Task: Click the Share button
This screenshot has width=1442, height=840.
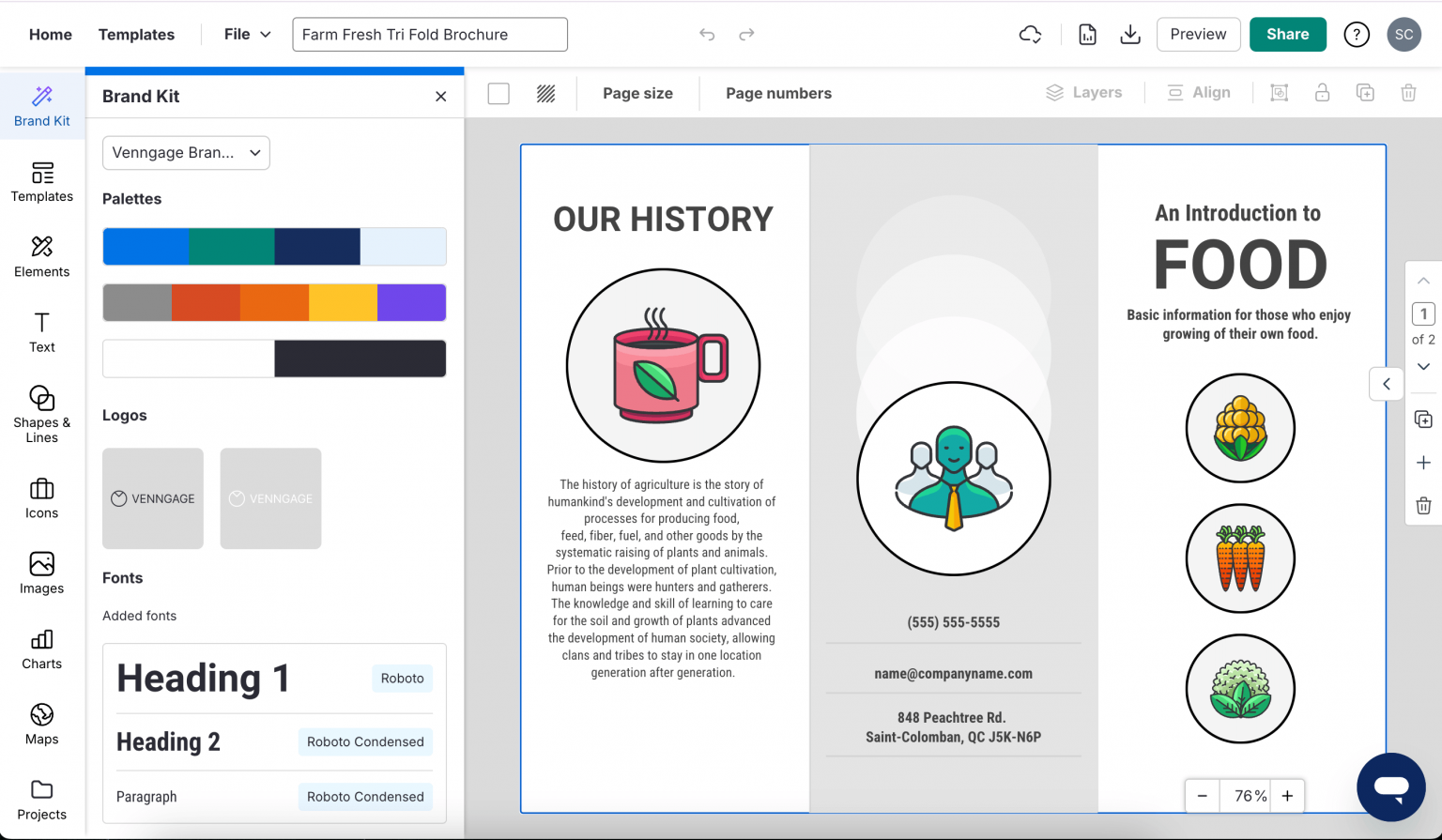Action: pos(1287,35)
